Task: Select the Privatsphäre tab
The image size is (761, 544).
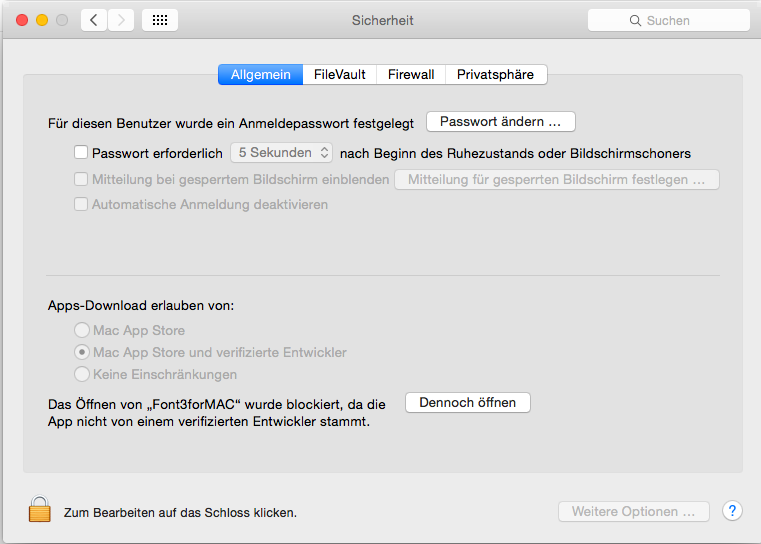Action: tap(495, 74)
